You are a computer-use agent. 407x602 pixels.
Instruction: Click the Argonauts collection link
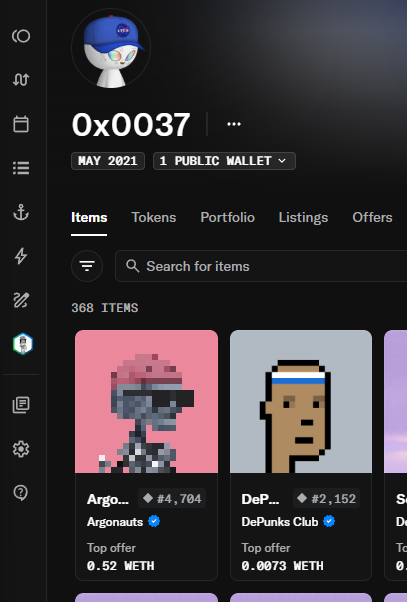click(115, 522)
